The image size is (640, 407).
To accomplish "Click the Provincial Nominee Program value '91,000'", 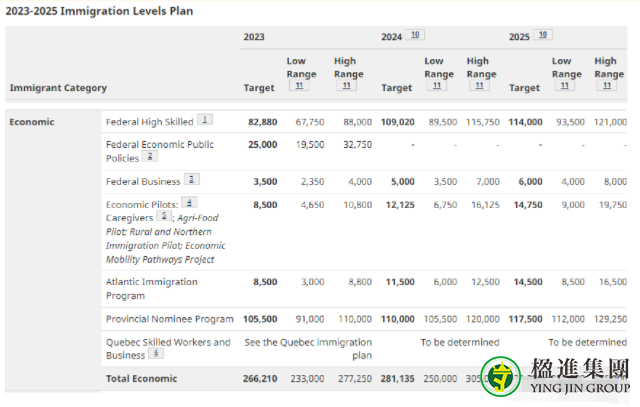I will [310, 319].
